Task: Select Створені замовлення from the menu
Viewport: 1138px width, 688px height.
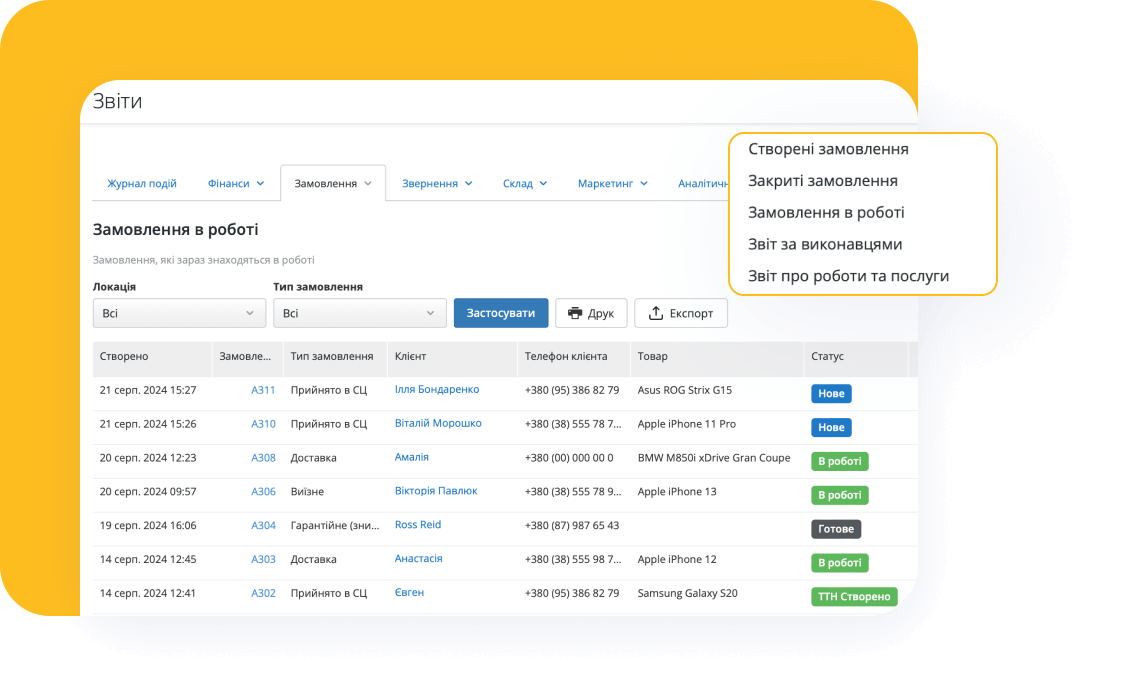Action: click(828, 149)
